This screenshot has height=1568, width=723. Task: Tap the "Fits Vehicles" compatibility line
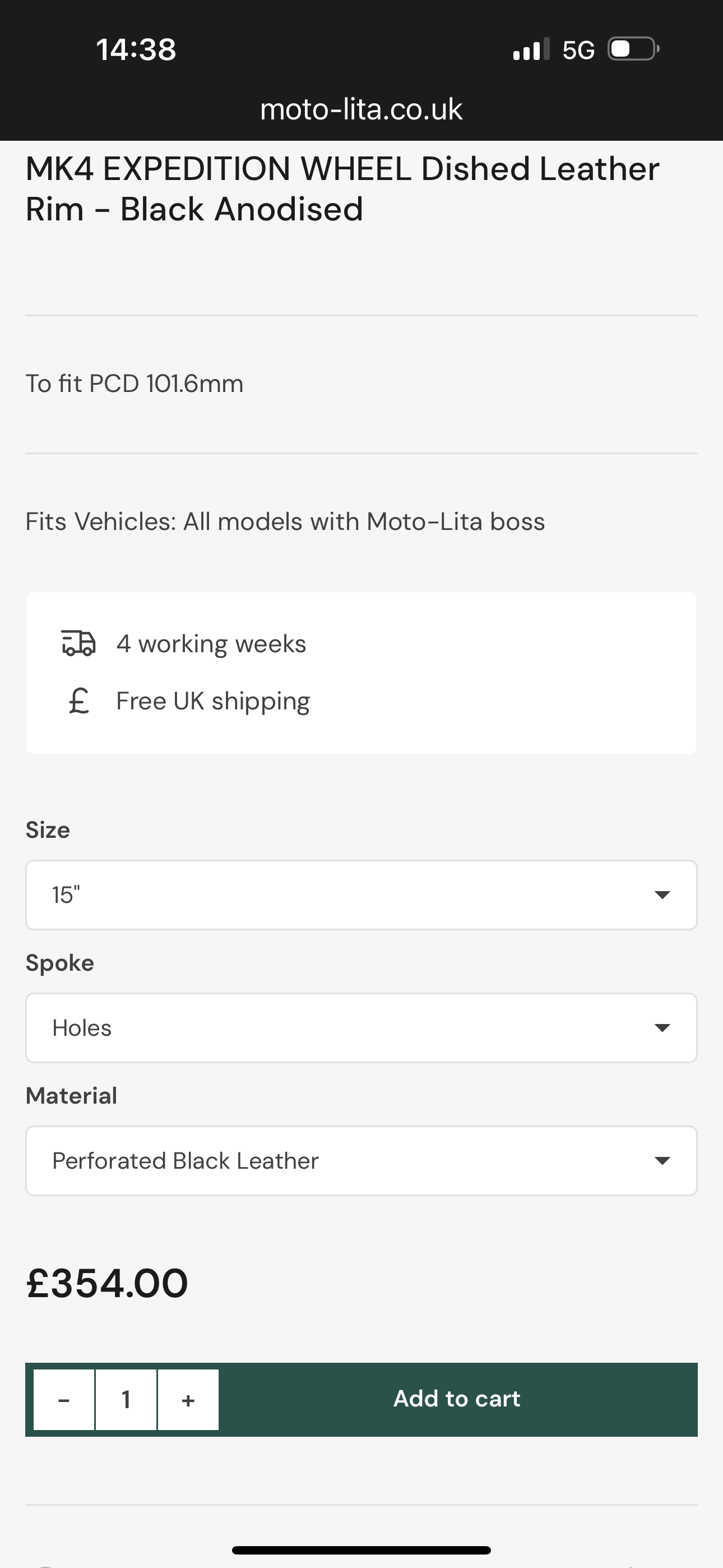pos(285,522)
